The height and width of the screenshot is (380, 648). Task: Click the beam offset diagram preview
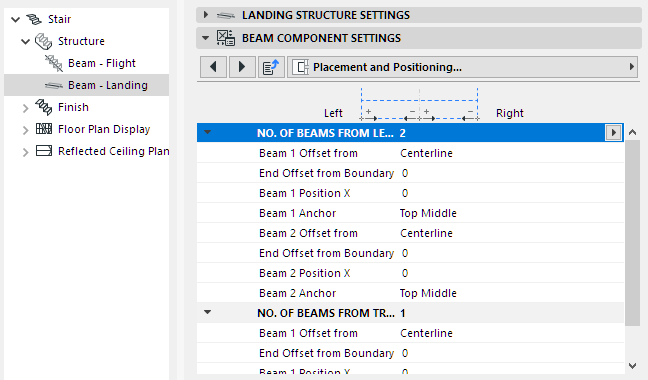[419, 104]
